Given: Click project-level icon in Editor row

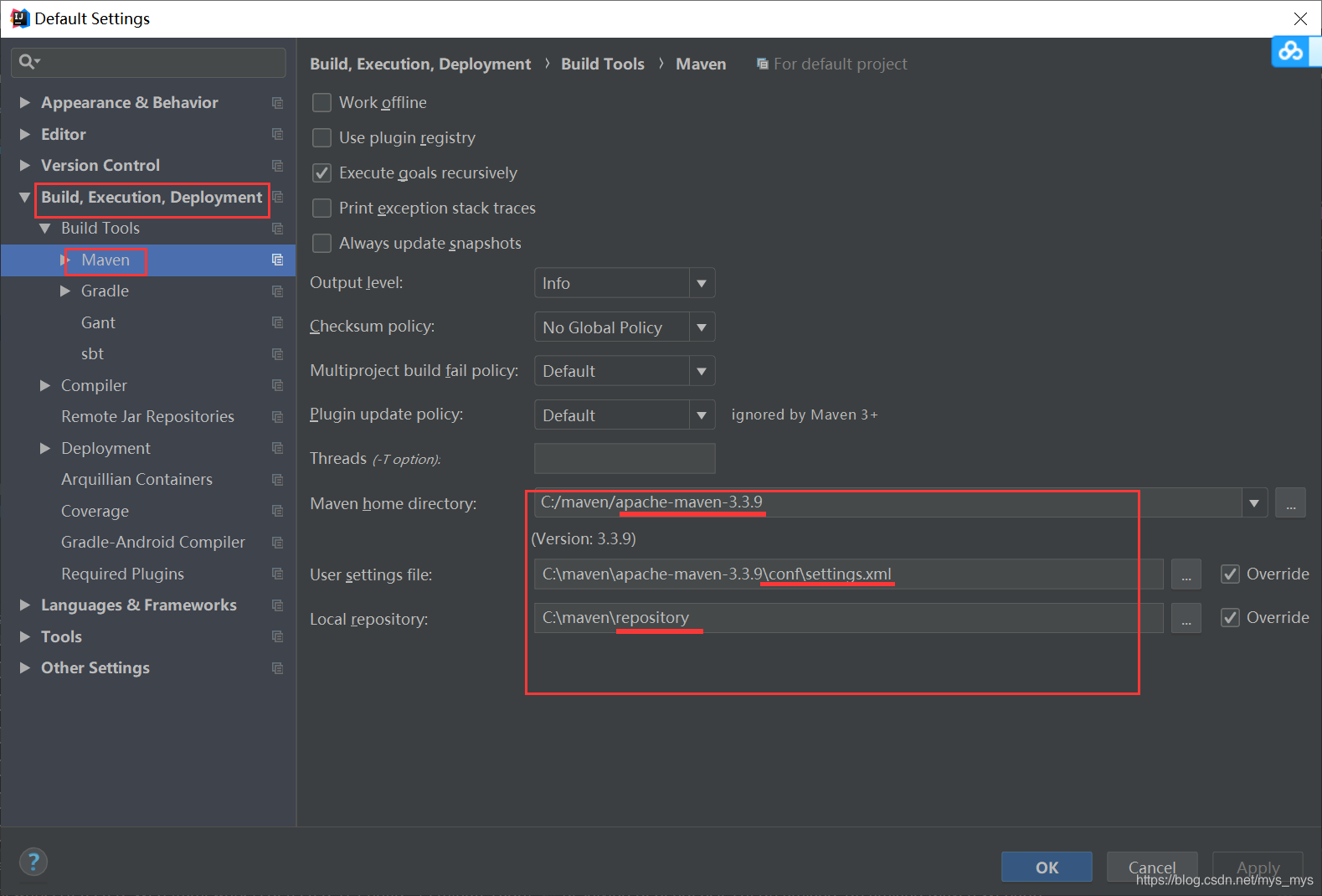Looking at the screenshot, I should pos(278,134).
